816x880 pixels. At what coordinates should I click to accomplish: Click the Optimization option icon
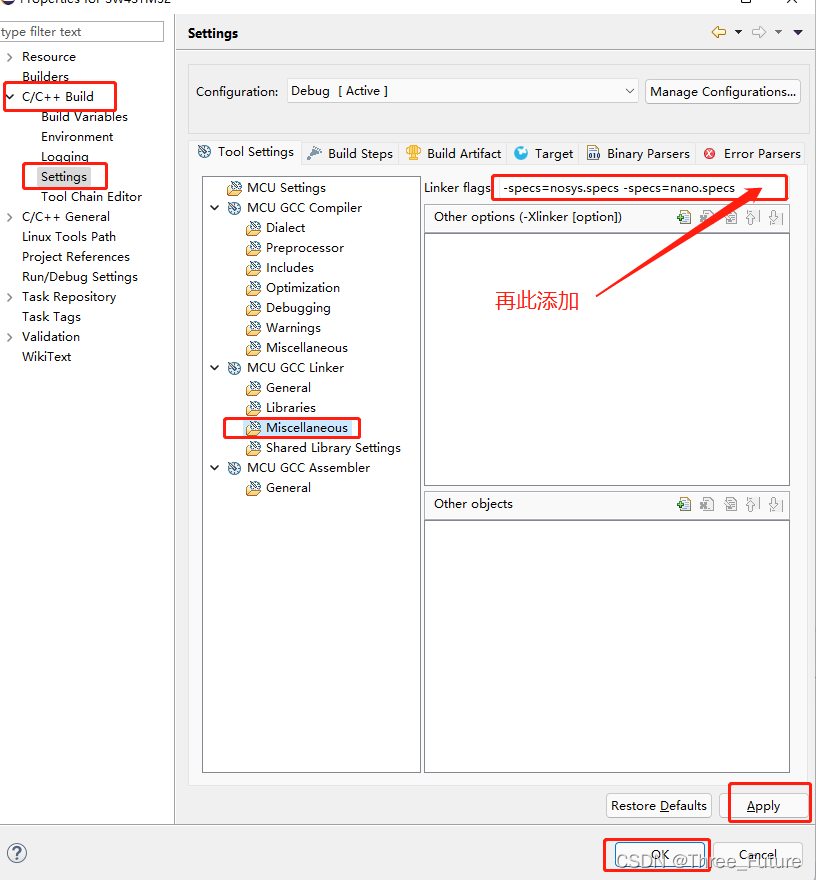pos(254,288)
